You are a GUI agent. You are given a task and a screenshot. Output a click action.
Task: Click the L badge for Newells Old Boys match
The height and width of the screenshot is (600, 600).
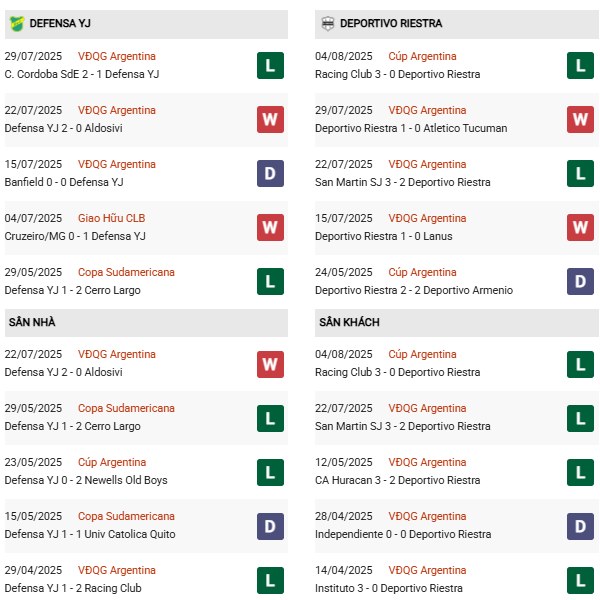pyautogui.click(x=270, y=472)
